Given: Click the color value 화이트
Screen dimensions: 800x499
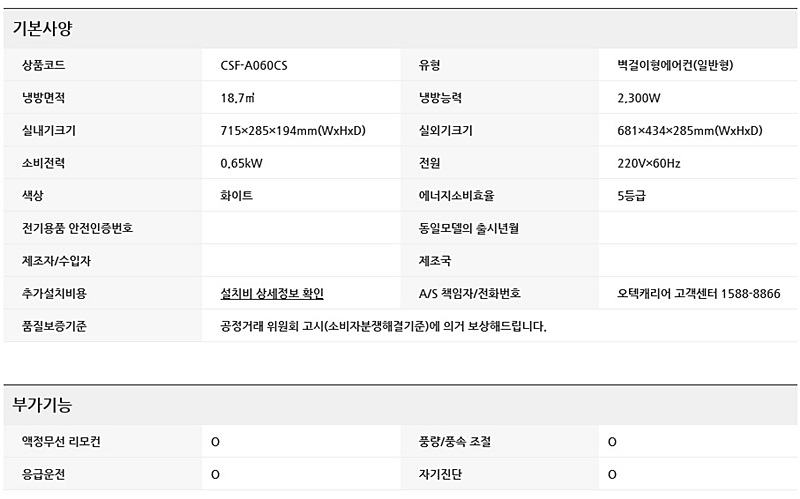Looking at the screenshot, I should (236, 196).
